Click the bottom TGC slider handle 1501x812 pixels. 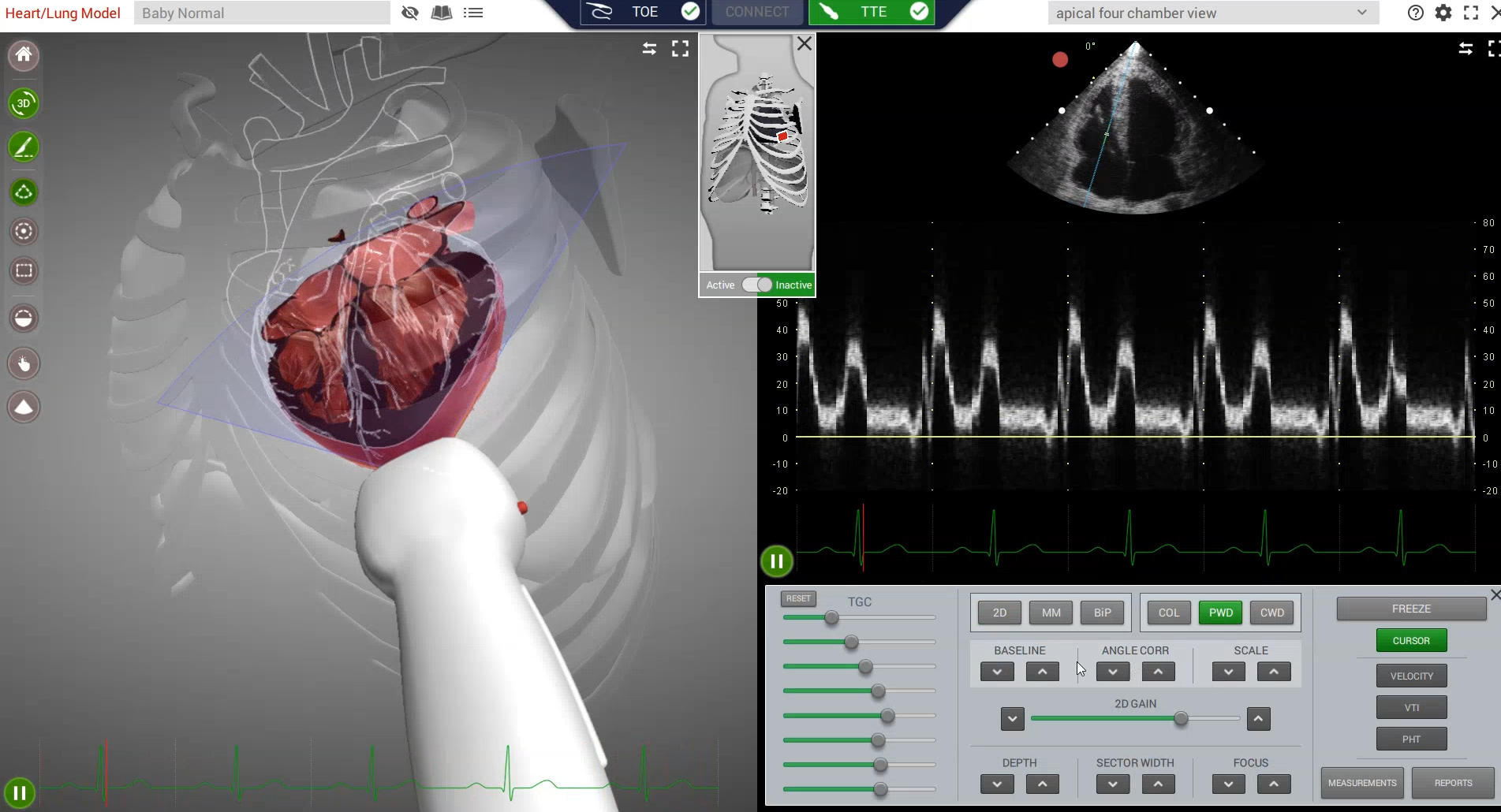880,789
